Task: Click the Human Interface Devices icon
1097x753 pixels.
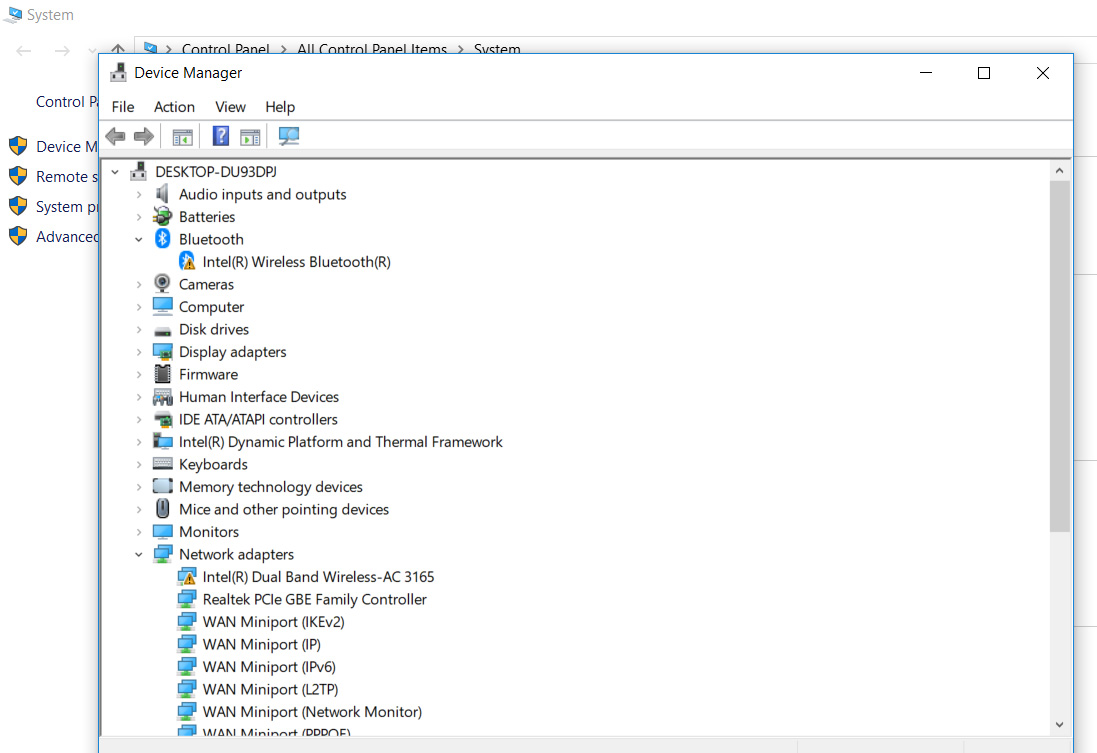Action: point(162,397)
